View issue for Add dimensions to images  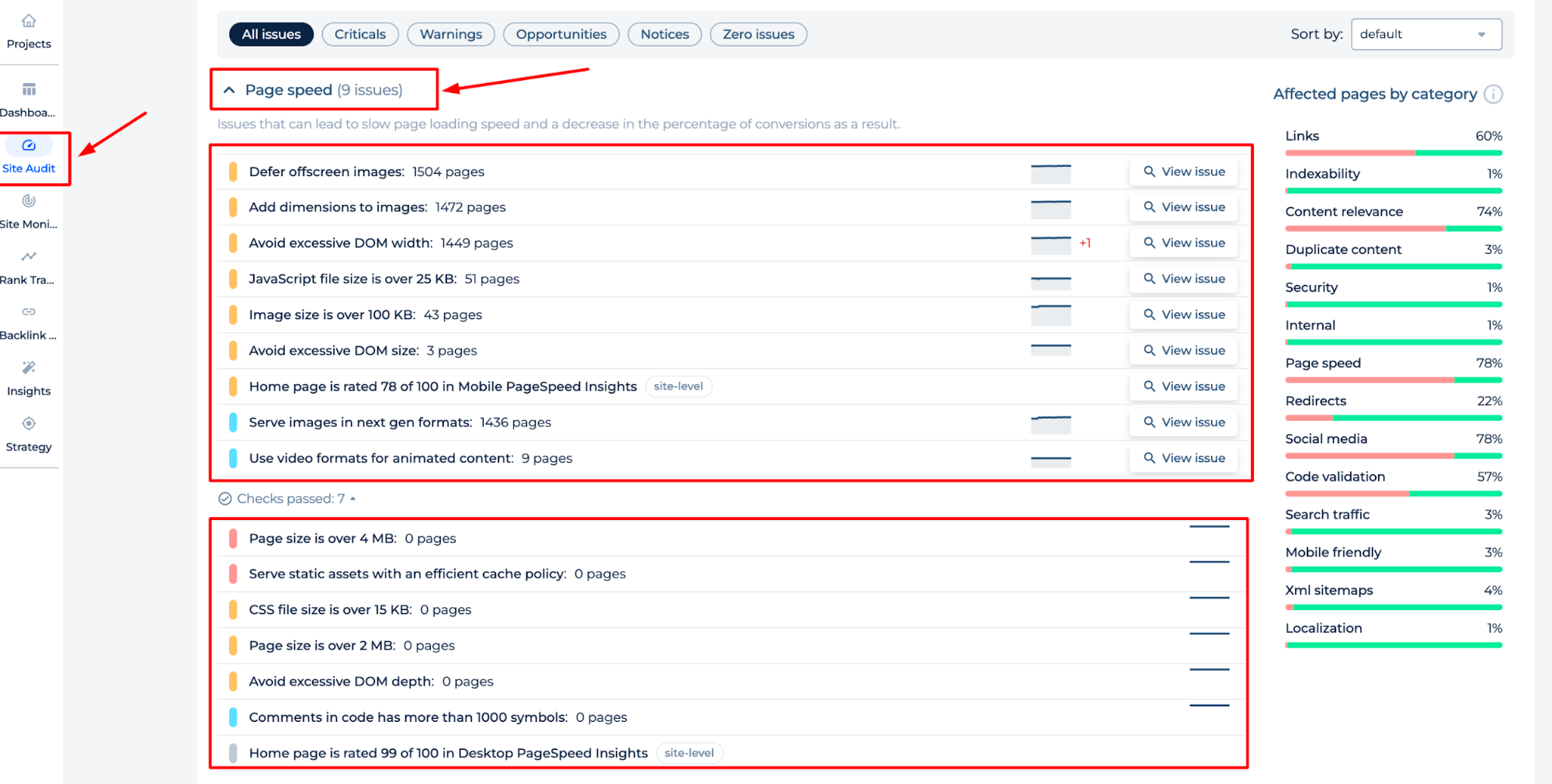coord(1184,207)
